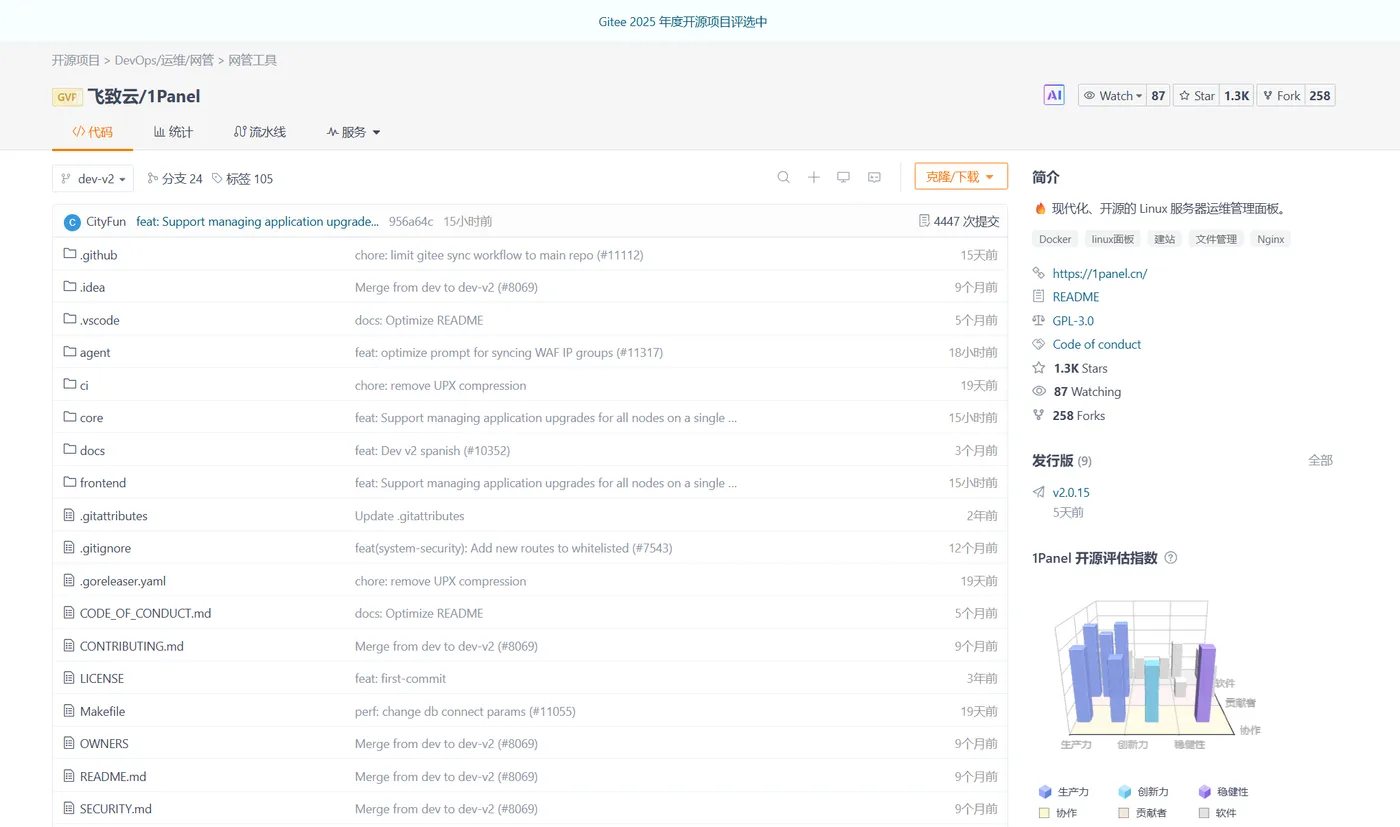
Task: Click the Docker topic tag
Action: coord(1055,239)
